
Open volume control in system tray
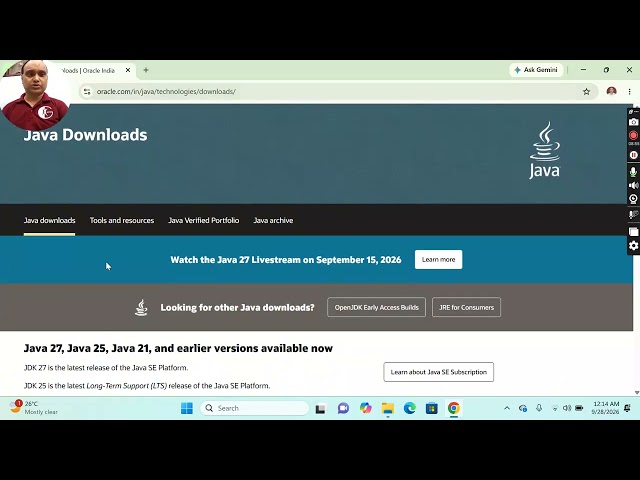[x=567, y=408]
